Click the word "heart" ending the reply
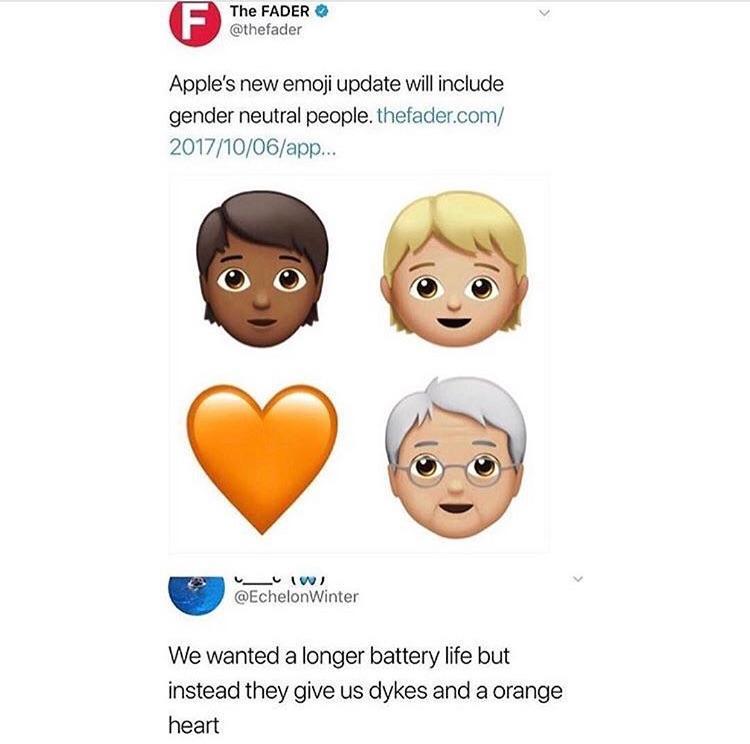750x744 pixels. tap(194, 725)
